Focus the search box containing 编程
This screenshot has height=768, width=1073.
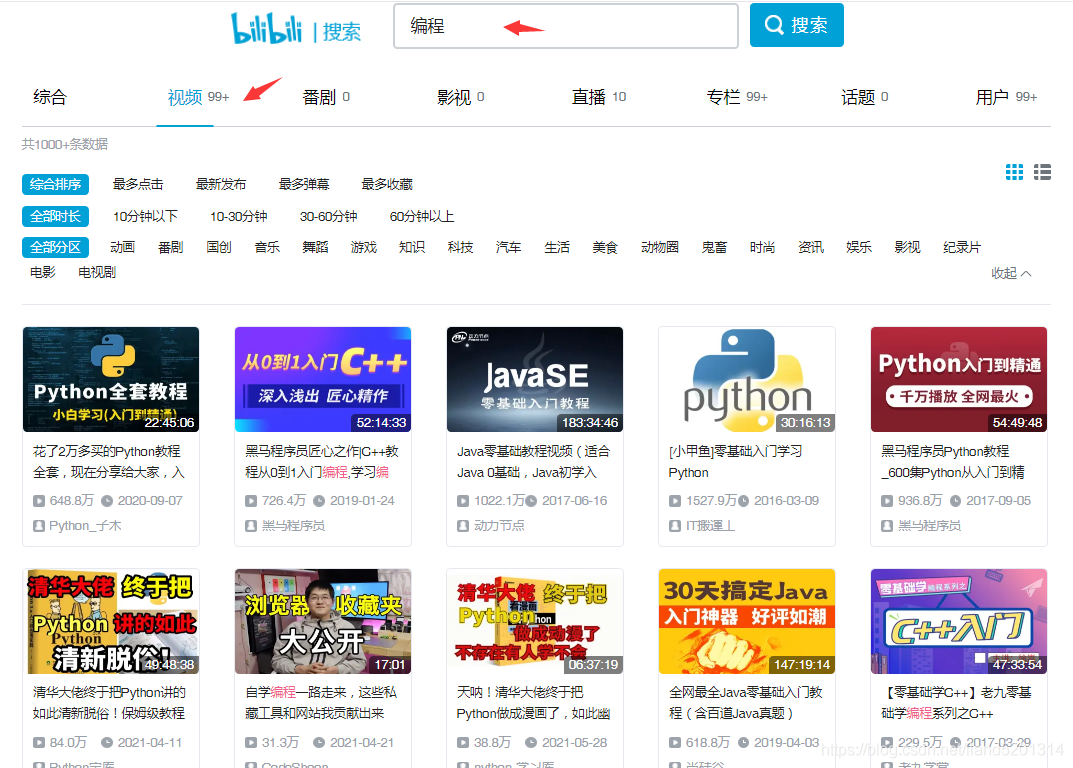pos(566,26)
